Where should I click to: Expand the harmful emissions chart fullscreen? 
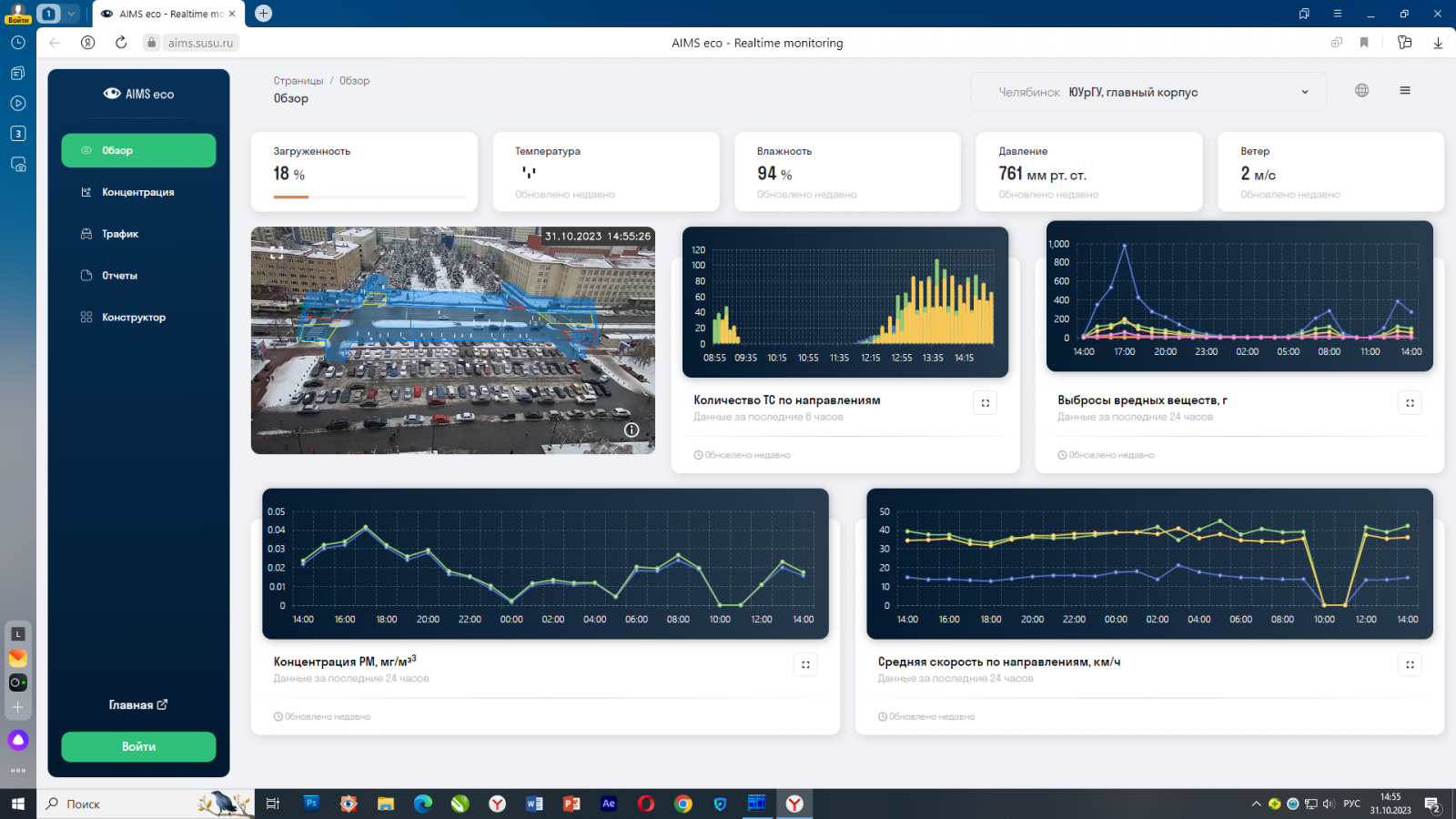1410,403
